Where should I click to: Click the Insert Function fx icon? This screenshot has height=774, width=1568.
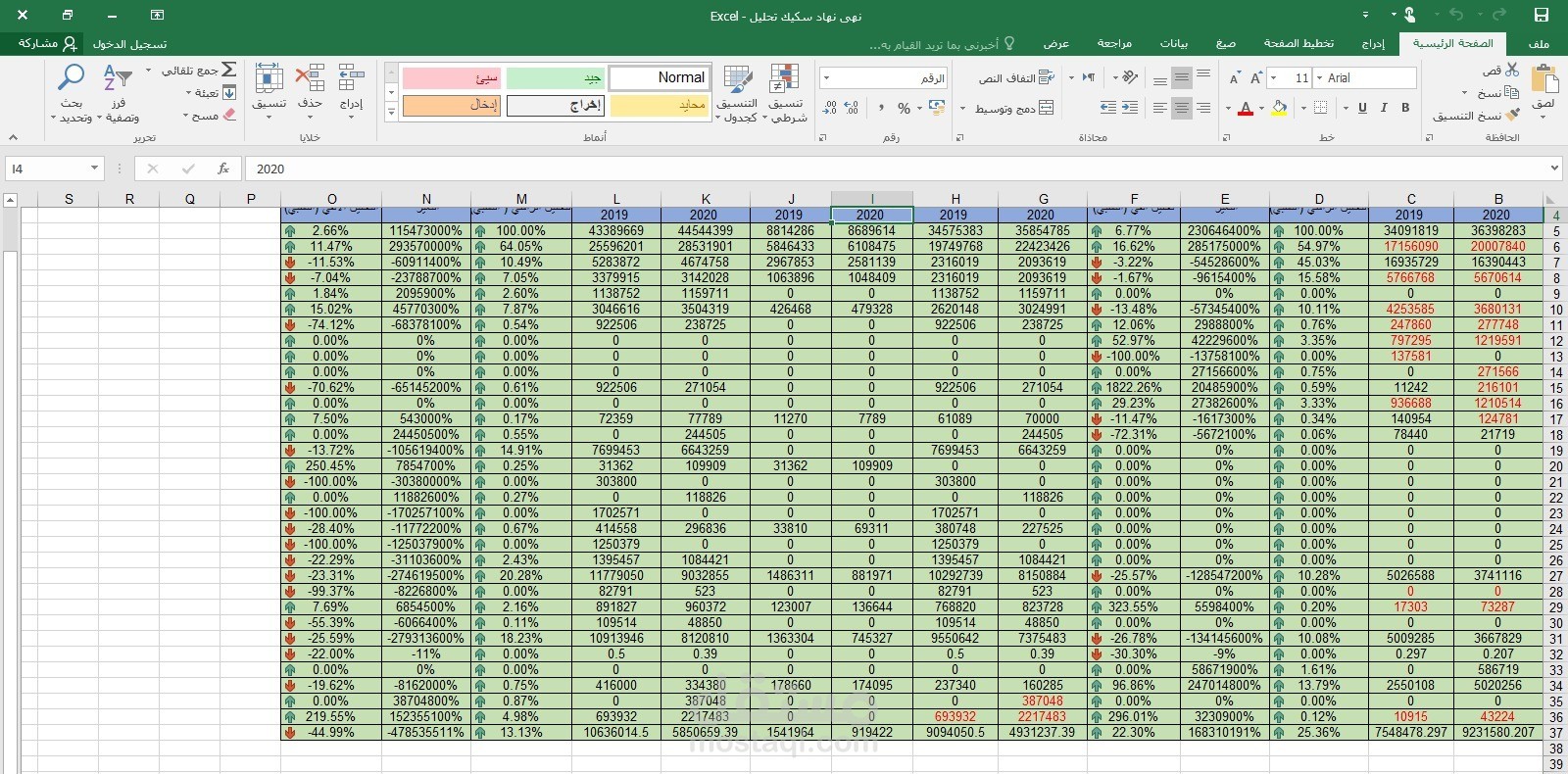pos(223,169)
